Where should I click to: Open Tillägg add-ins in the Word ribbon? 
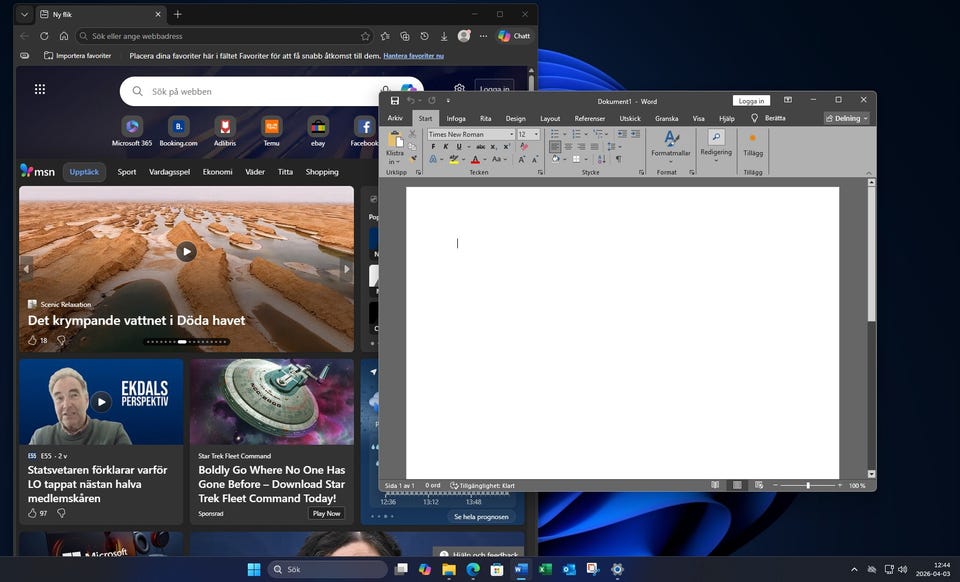coord(752,144)
